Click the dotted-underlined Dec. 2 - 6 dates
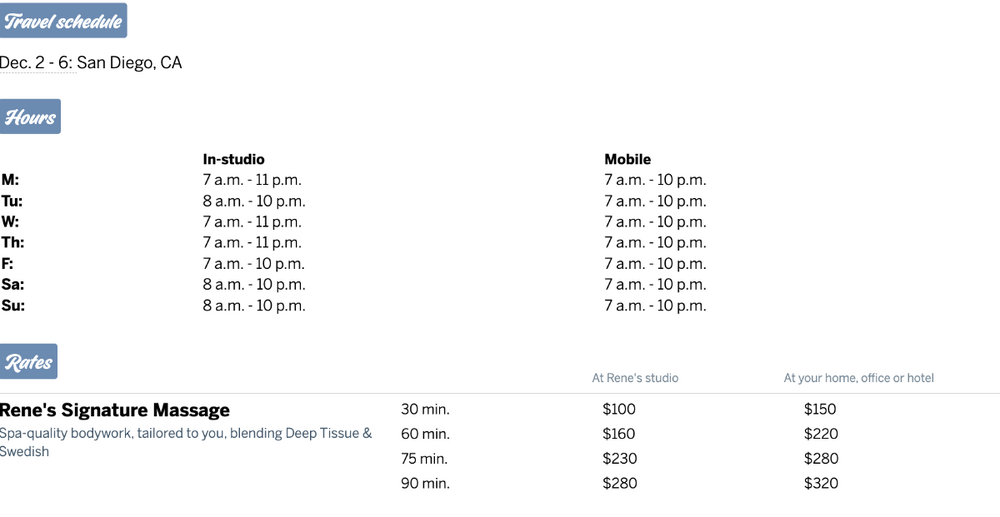 (x=37, y=63)
